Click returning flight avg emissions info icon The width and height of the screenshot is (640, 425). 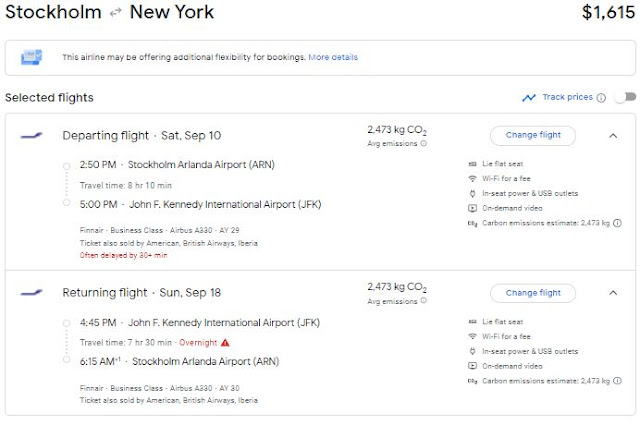click(x=424, y=302)
